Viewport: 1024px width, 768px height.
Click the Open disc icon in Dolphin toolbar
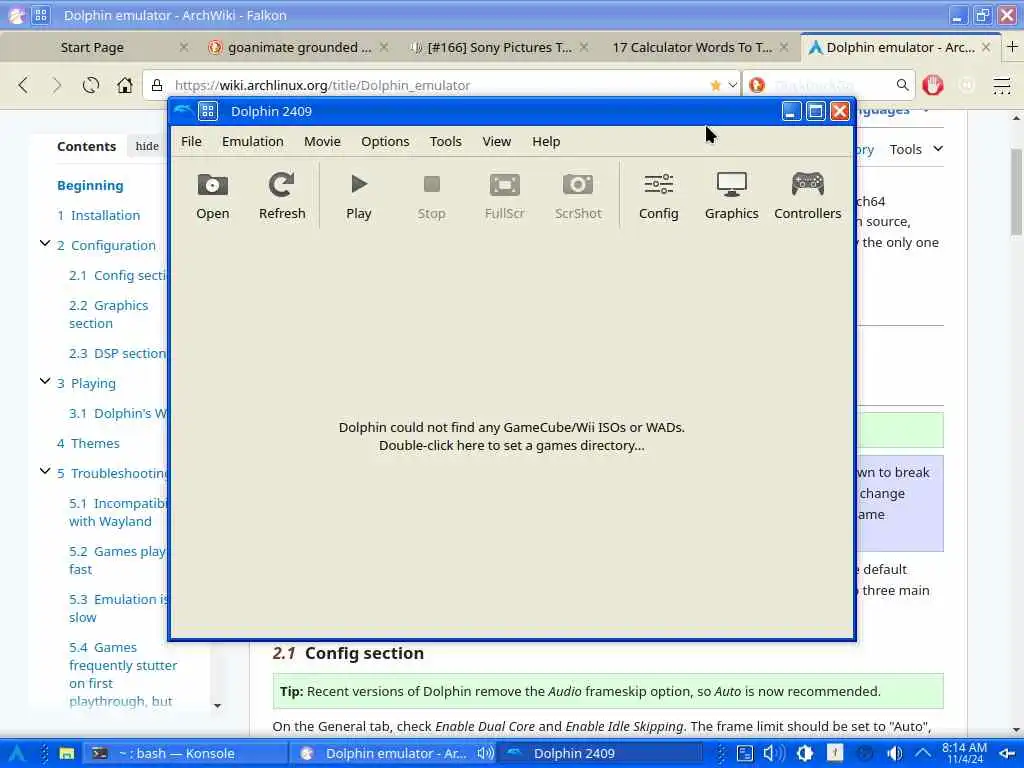[x=212, y=196]
